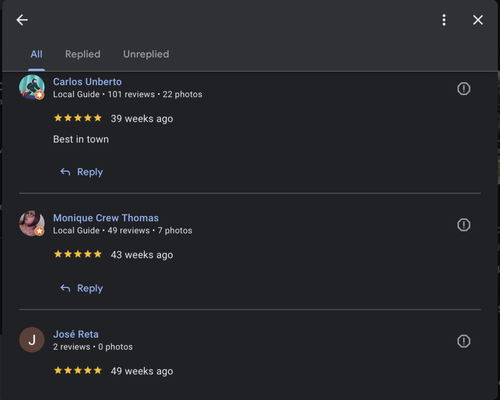
Task: Switch to the All reviews tab
Action: (x=36, y=54)
